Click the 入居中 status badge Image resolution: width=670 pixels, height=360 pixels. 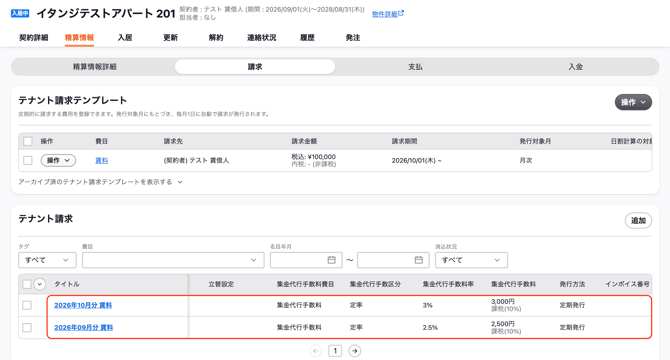pos(20,13)
